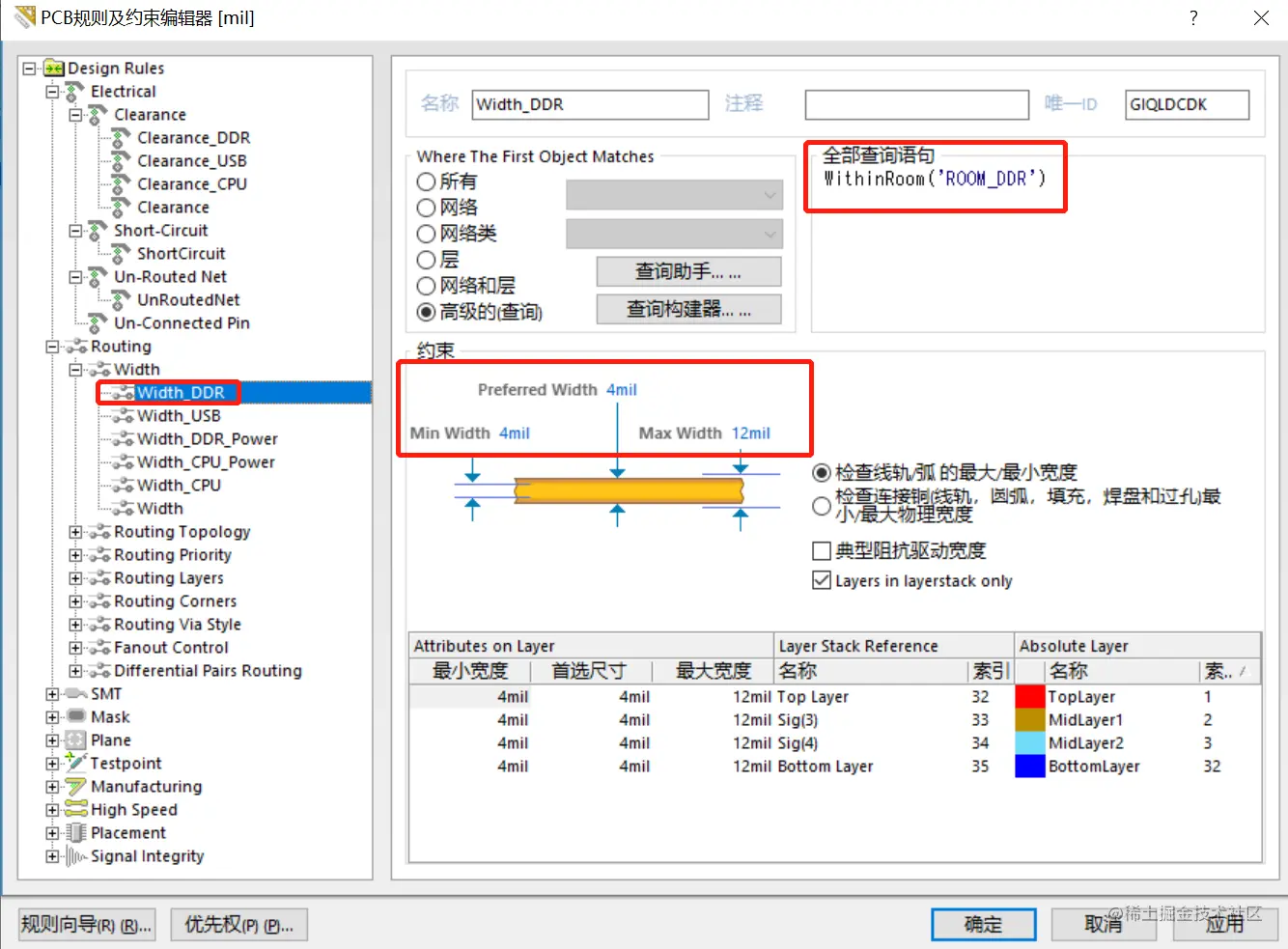The width and height of the screenshot is (1288, 949).
Task: Click the Routing category icon
Action: (76, 347)
